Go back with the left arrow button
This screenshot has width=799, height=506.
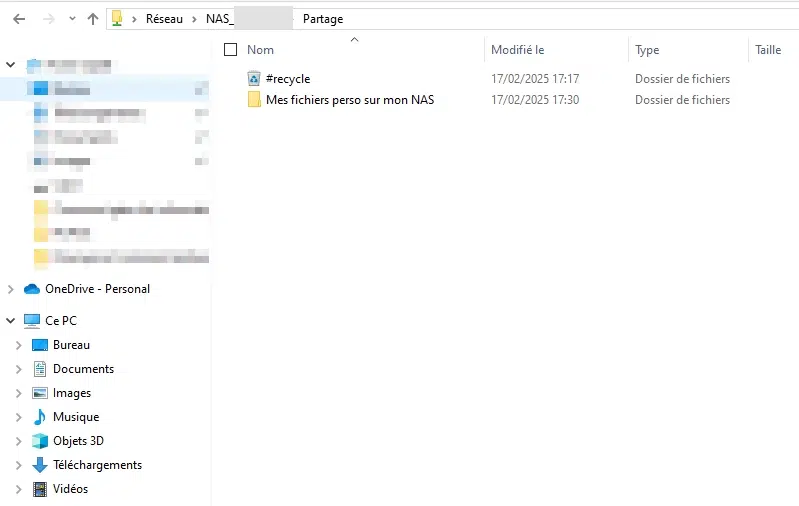19,19
